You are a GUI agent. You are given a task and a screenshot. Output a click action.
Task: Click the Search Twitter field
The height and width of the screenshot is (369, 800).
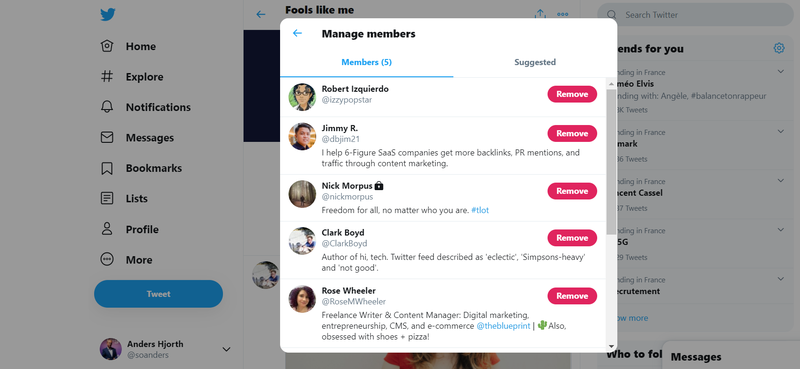695,15
